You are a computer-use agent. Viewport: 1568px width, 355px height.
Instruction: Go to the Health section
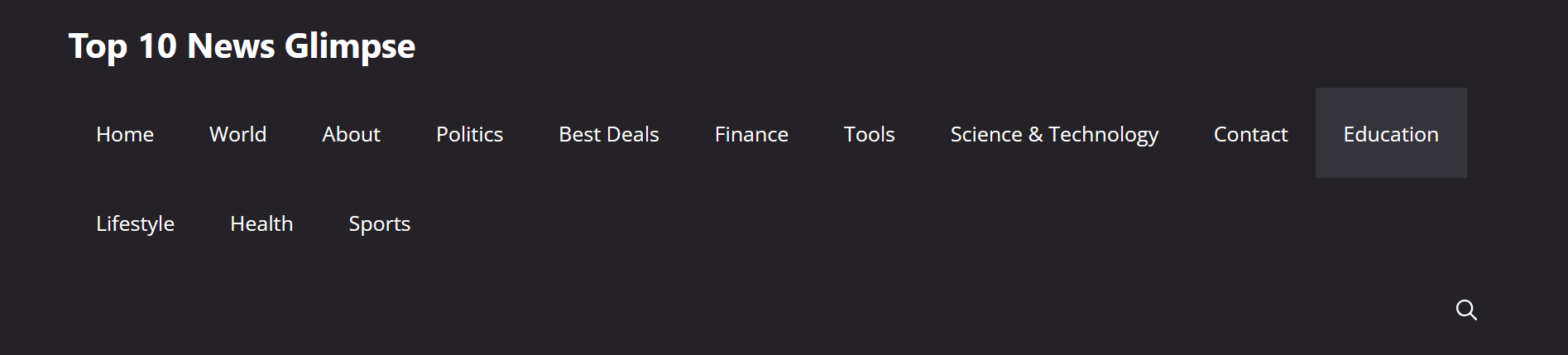coord(261,223)
